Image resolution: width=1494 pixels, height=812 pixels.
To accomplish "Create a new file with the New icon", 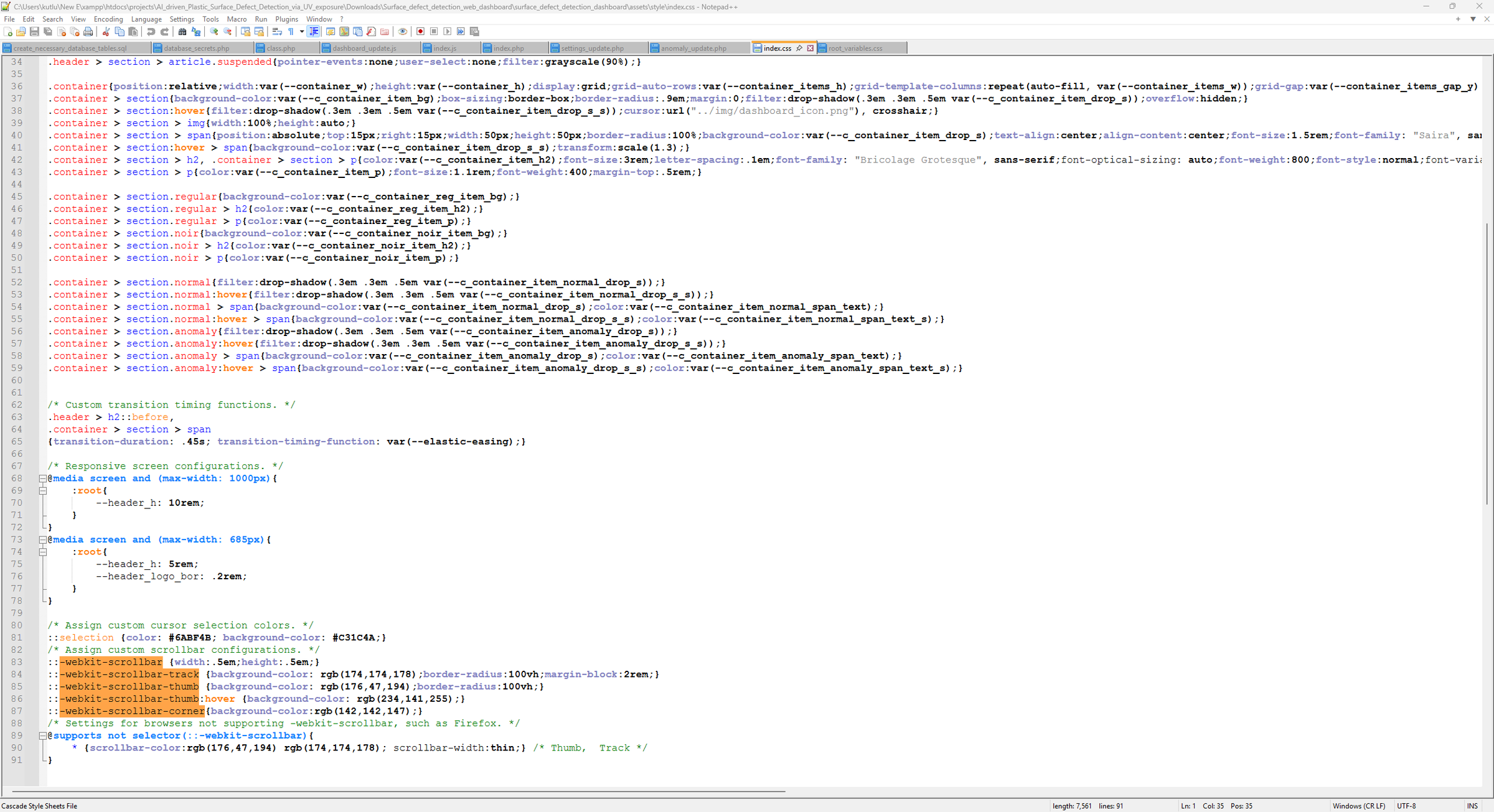I will [x=8, y=32].
